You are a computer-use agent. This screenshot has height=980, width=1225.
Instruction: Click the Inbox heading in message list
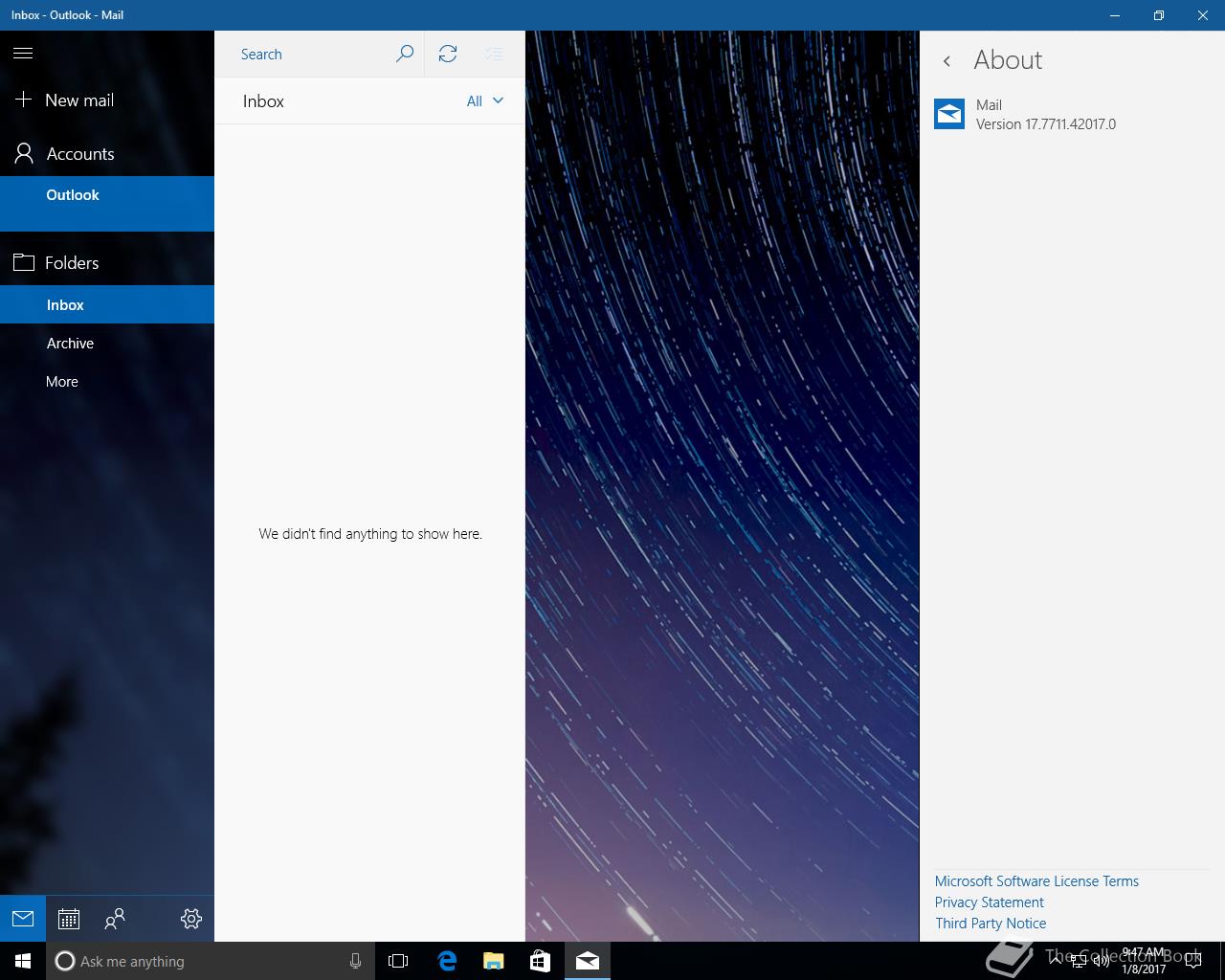pyautogui.click(x=263, y=101)
